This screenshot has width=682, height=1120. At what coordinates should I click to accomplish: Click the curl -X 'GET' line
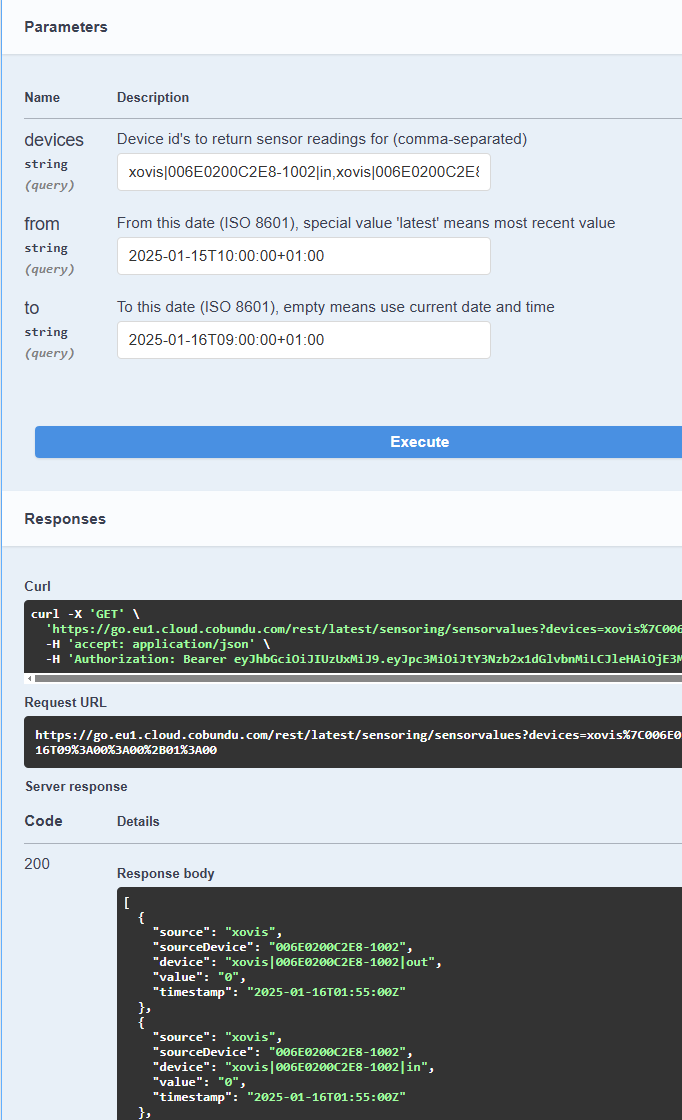(85, 614)
